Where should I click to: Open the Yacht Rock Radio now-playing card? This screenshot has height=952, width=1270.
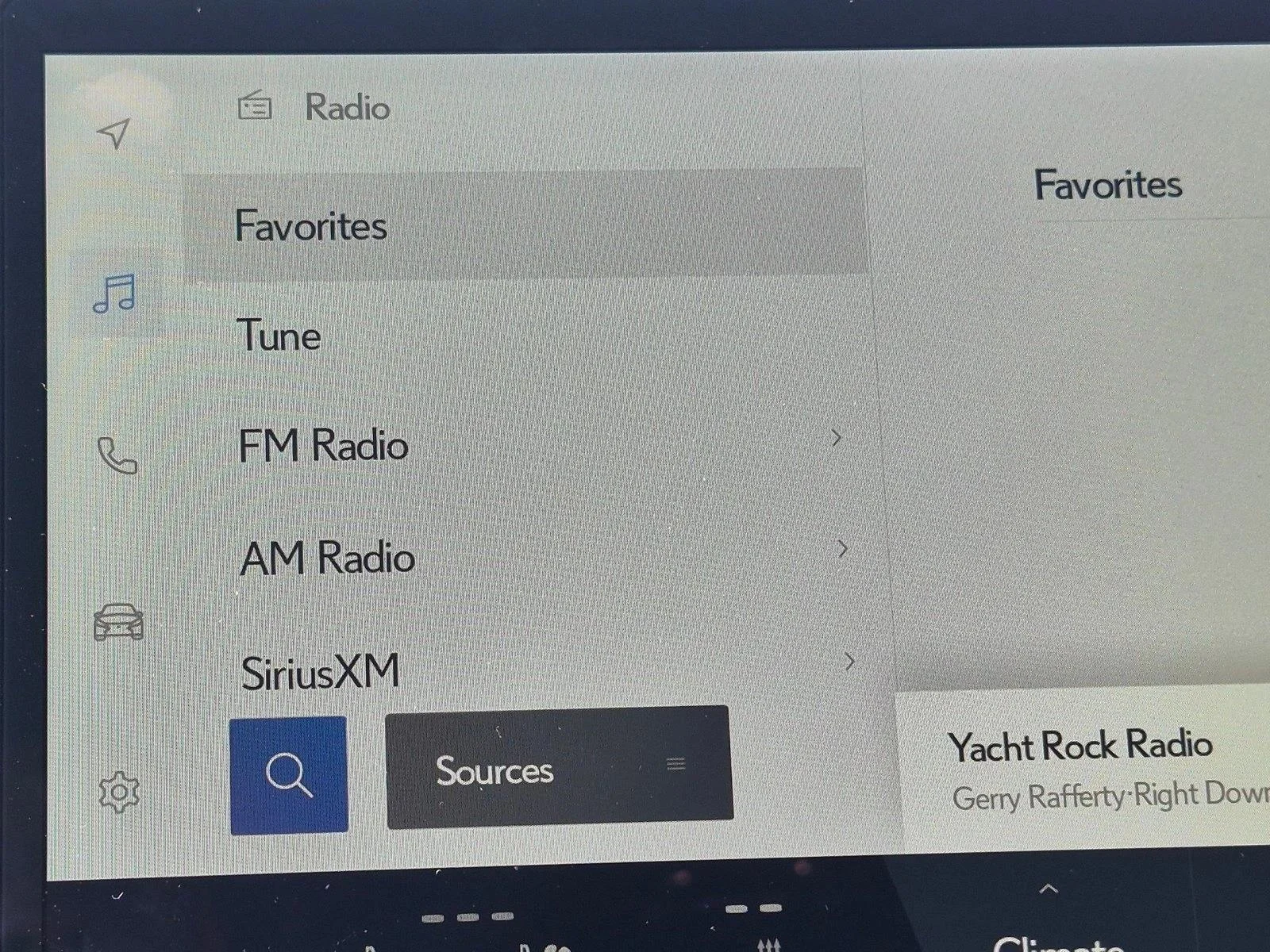[x=1083, y=768]
